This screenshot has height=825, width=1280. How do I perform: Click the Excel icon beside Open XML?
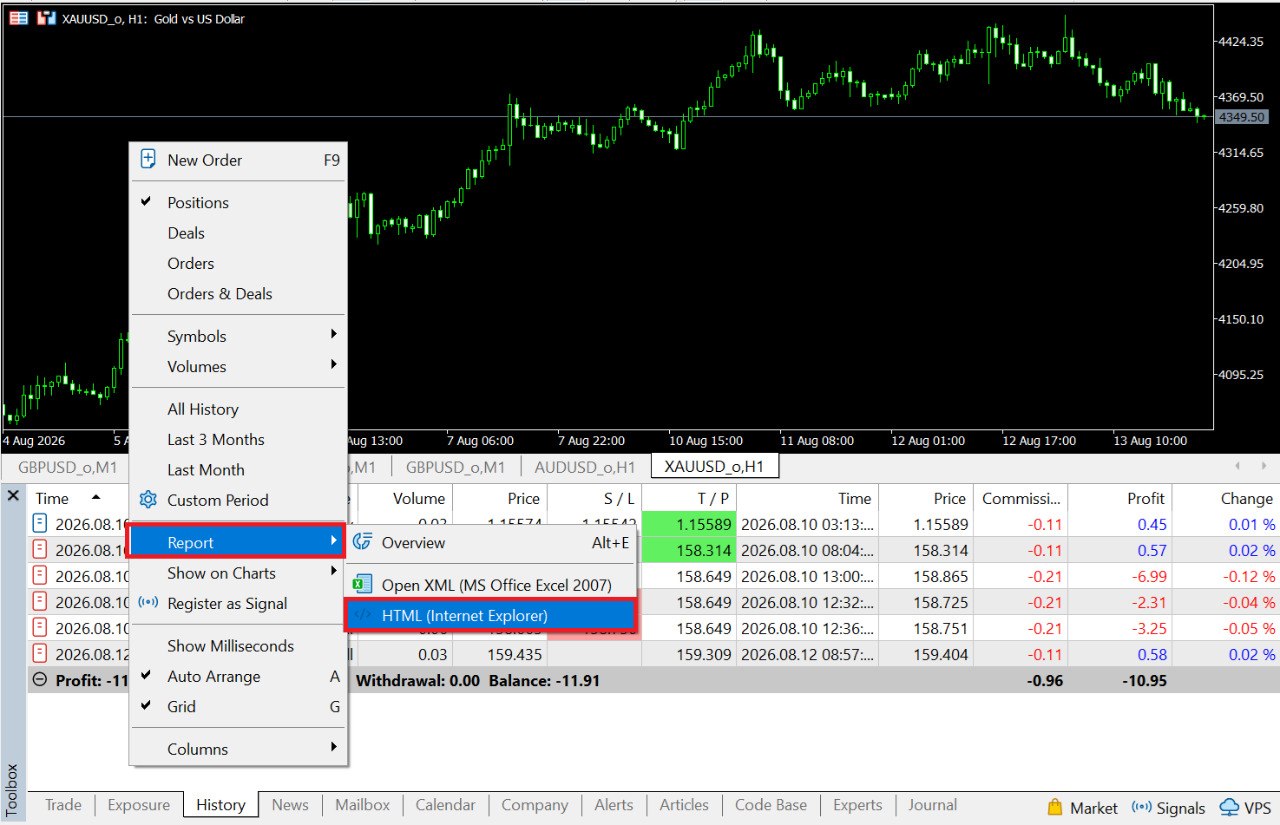click(362, 584)
